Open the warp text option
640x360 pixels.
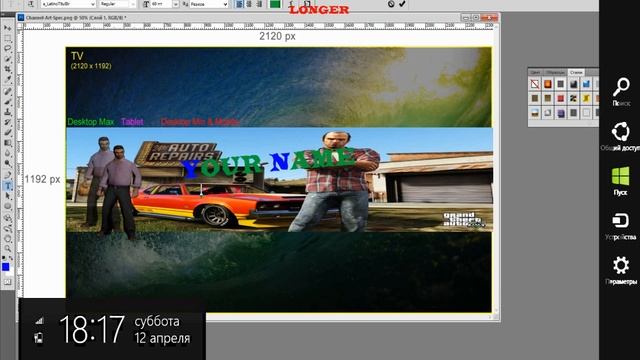tap(291, 3)
